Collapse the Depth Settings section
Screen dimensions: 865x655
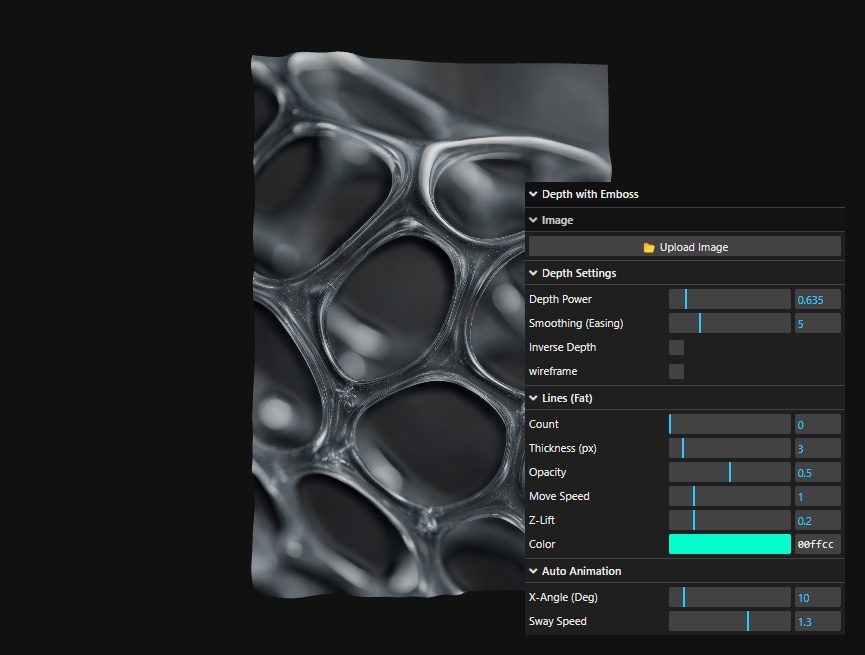578,273
